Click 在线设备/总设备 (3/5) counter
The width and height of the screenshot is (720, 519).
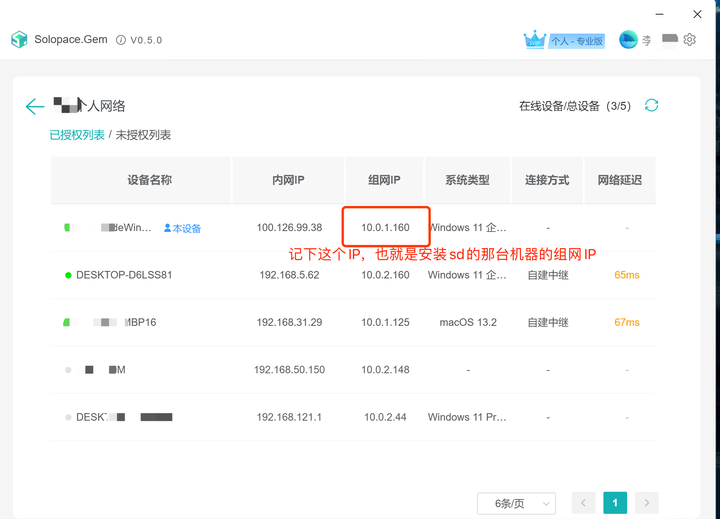coord(575,106)
